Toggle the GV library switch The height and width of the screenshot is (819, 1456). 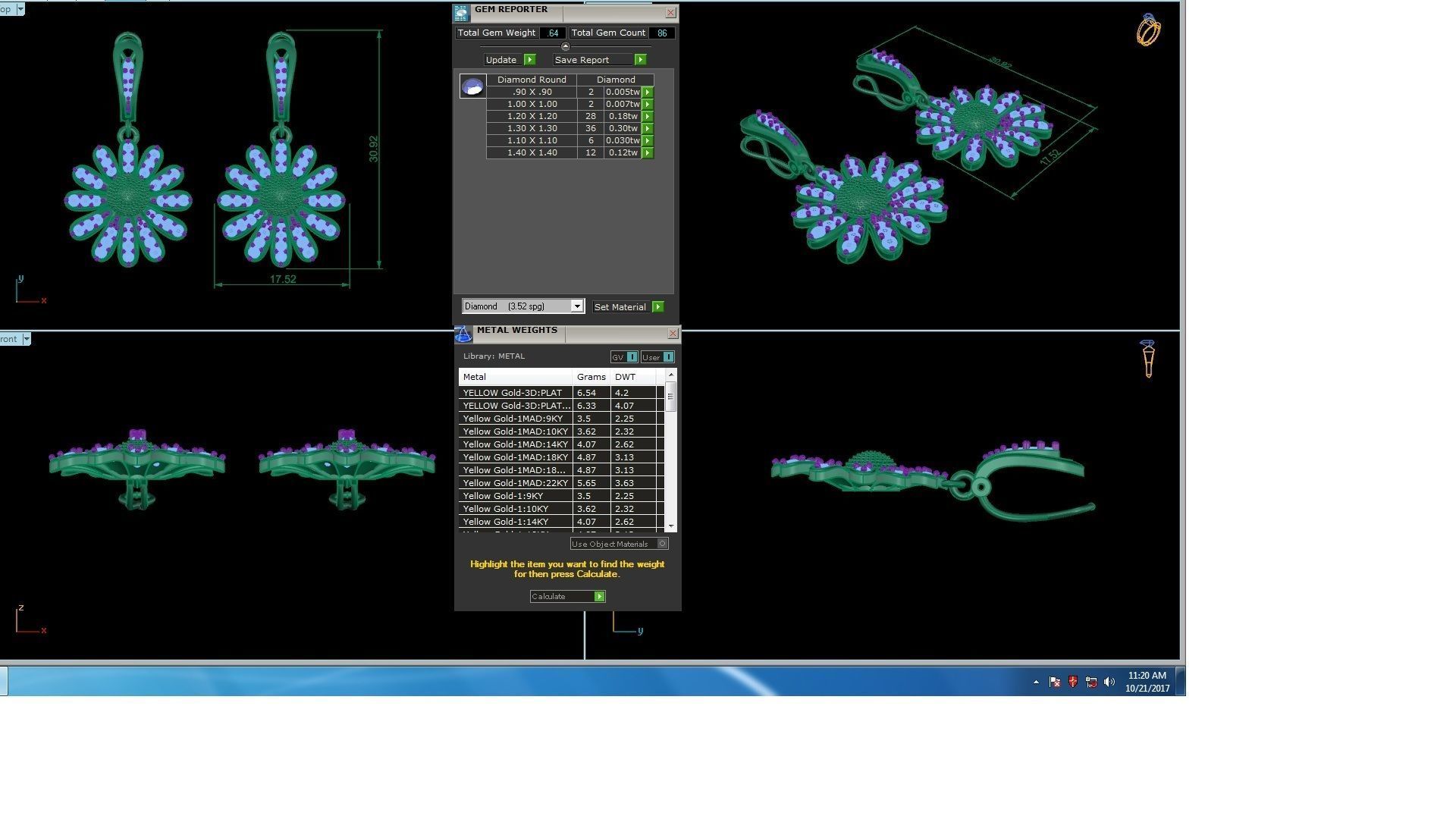(632, 357)
